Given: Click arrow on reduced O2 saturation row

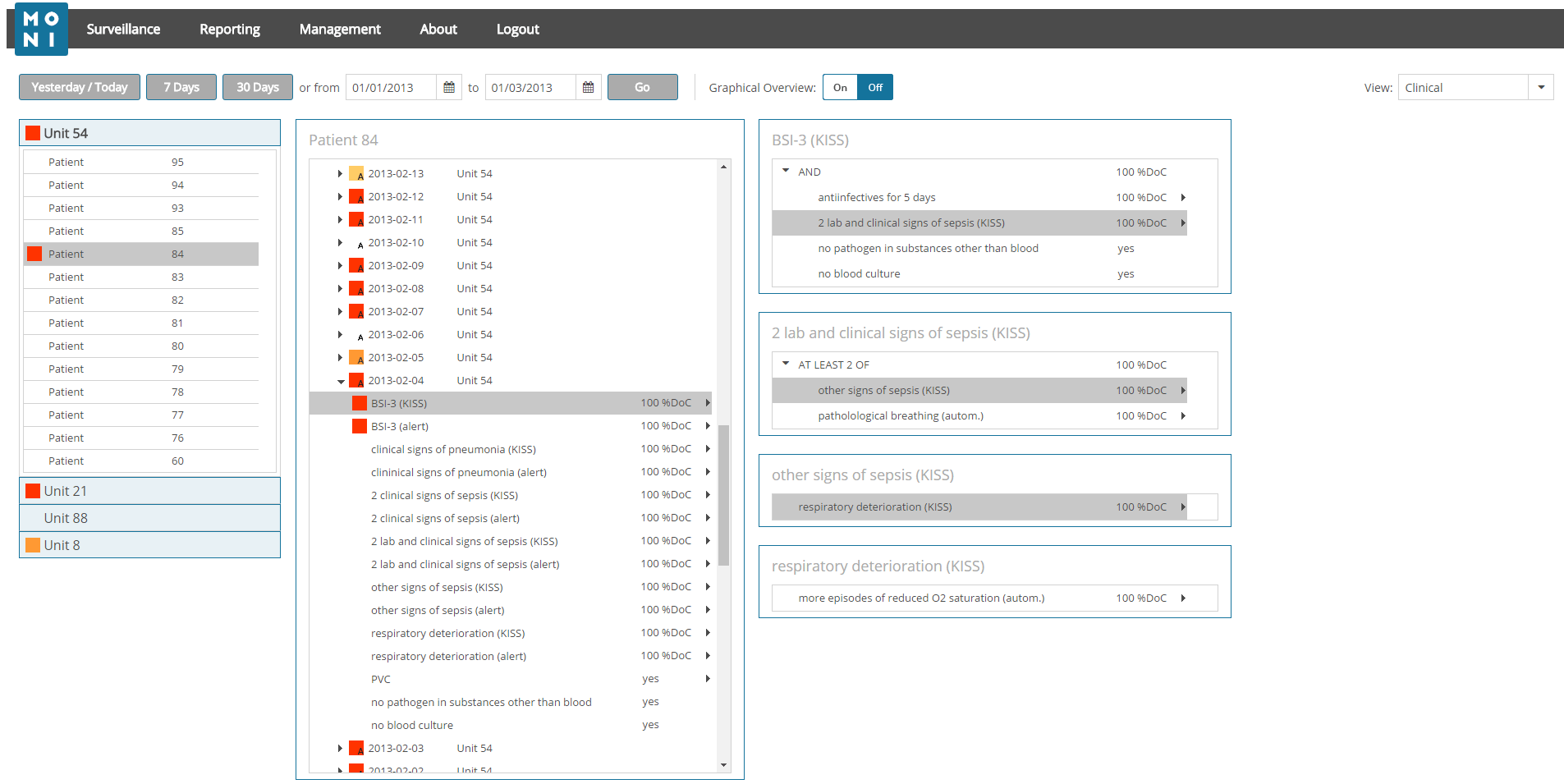Looking at the screenshot, I should click(1183, 598).
